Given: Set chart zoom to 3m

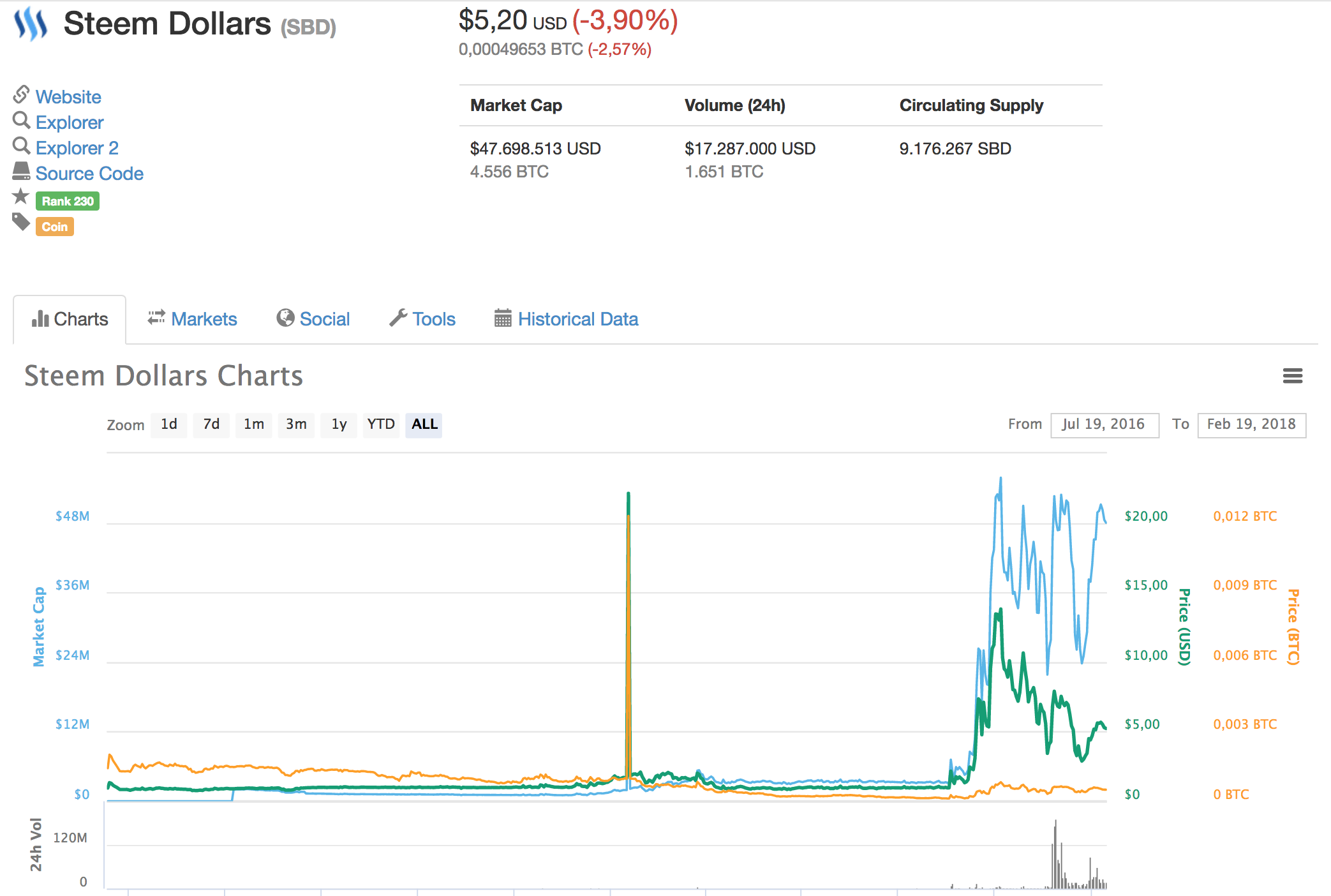Looking at the screenshot, I should pos(296,424).
